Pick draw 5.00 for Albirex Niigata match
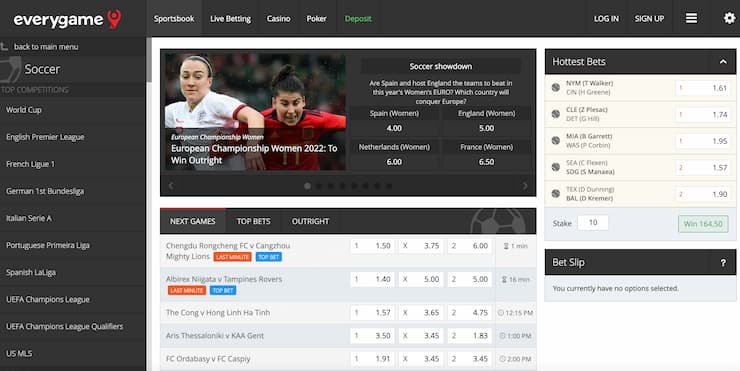 [x=421, y=279]
